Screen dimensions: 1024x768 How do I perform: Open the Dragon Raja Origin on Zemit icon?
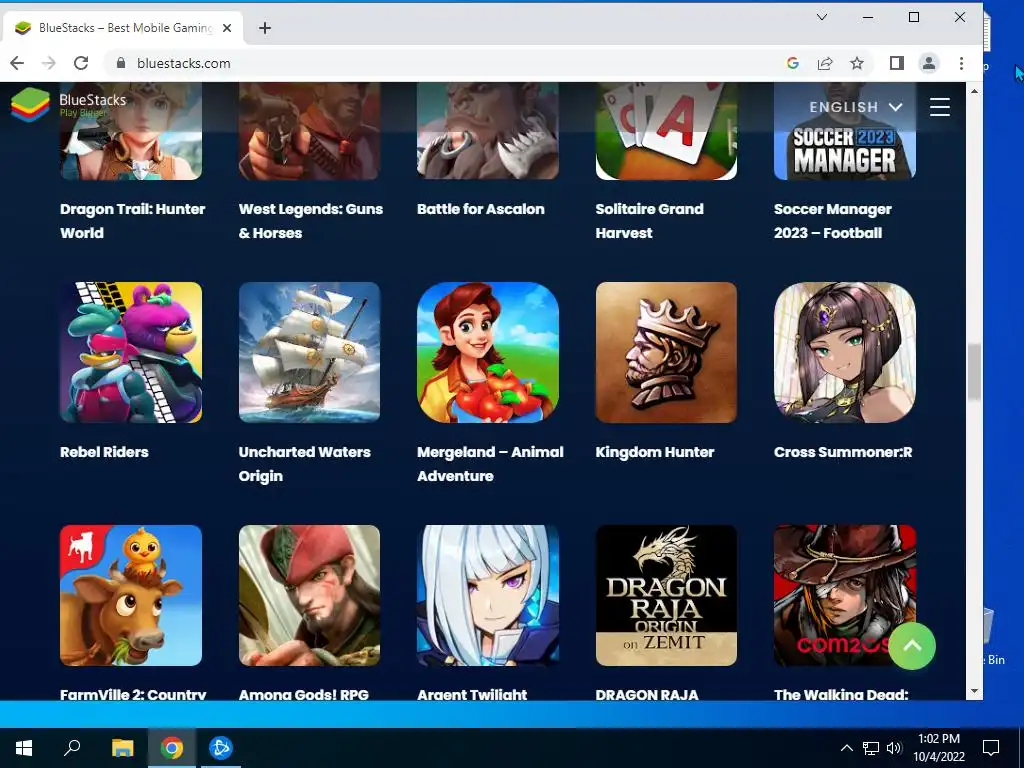pos(666,596)
